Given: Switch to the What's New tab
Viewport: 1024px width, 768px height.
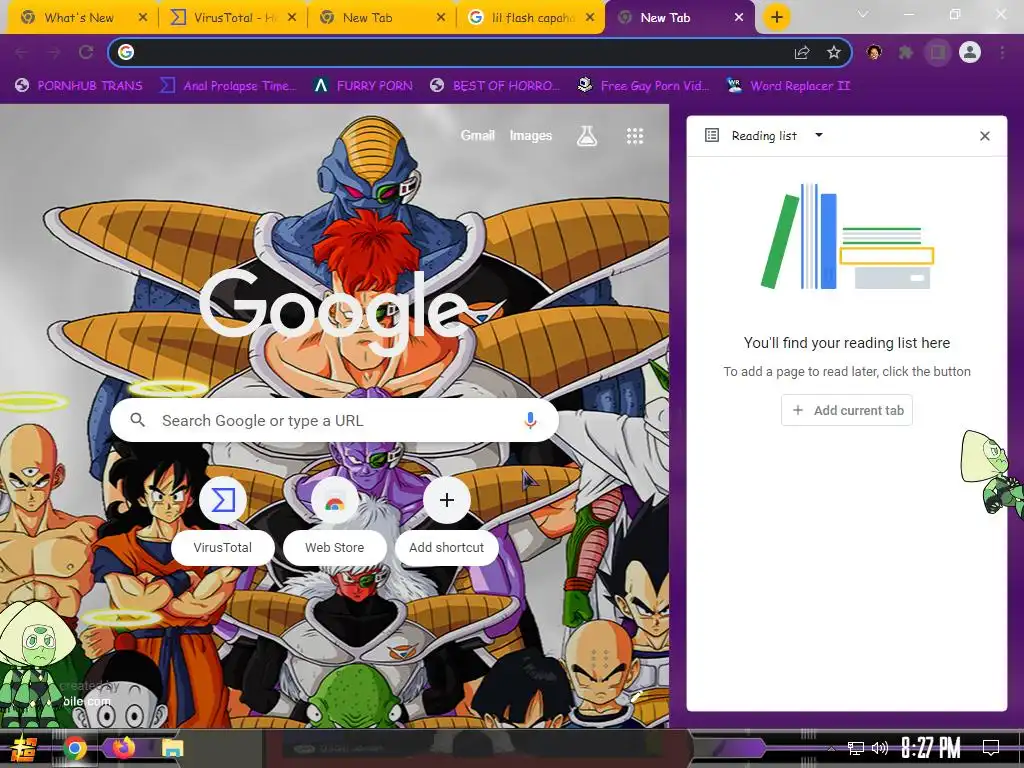Looking at the screenshot, I should (x=78, y=18).
